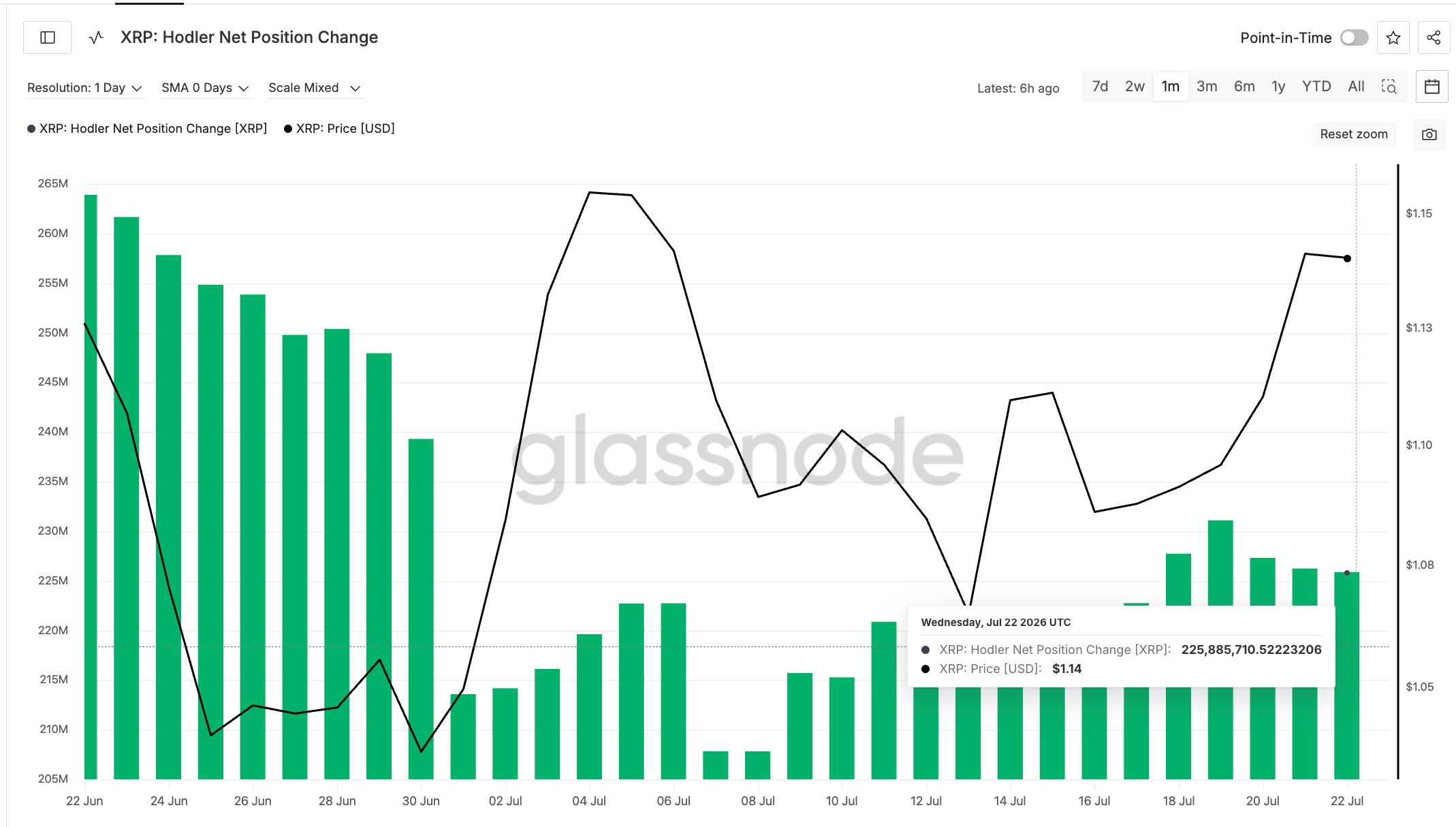Select the All time range
This screenshot has width=1456, height=827.
point(1356,87)
